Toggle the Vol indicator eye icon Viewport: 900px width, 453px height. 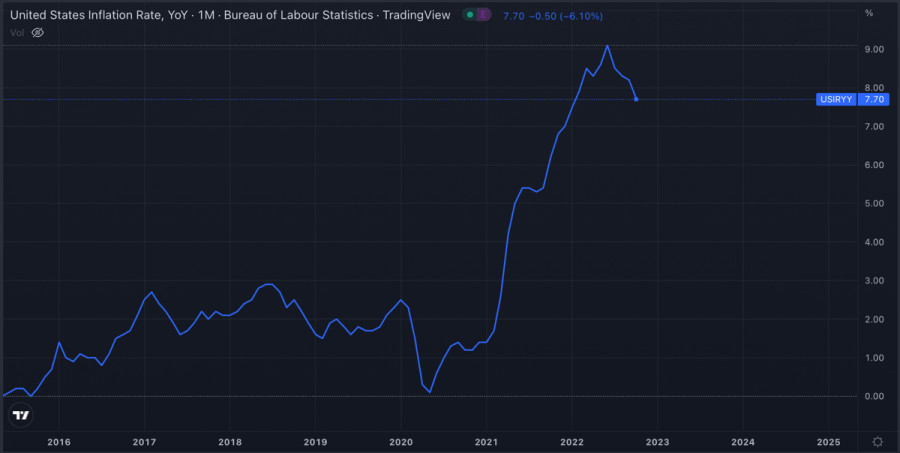tap(38, 32)
